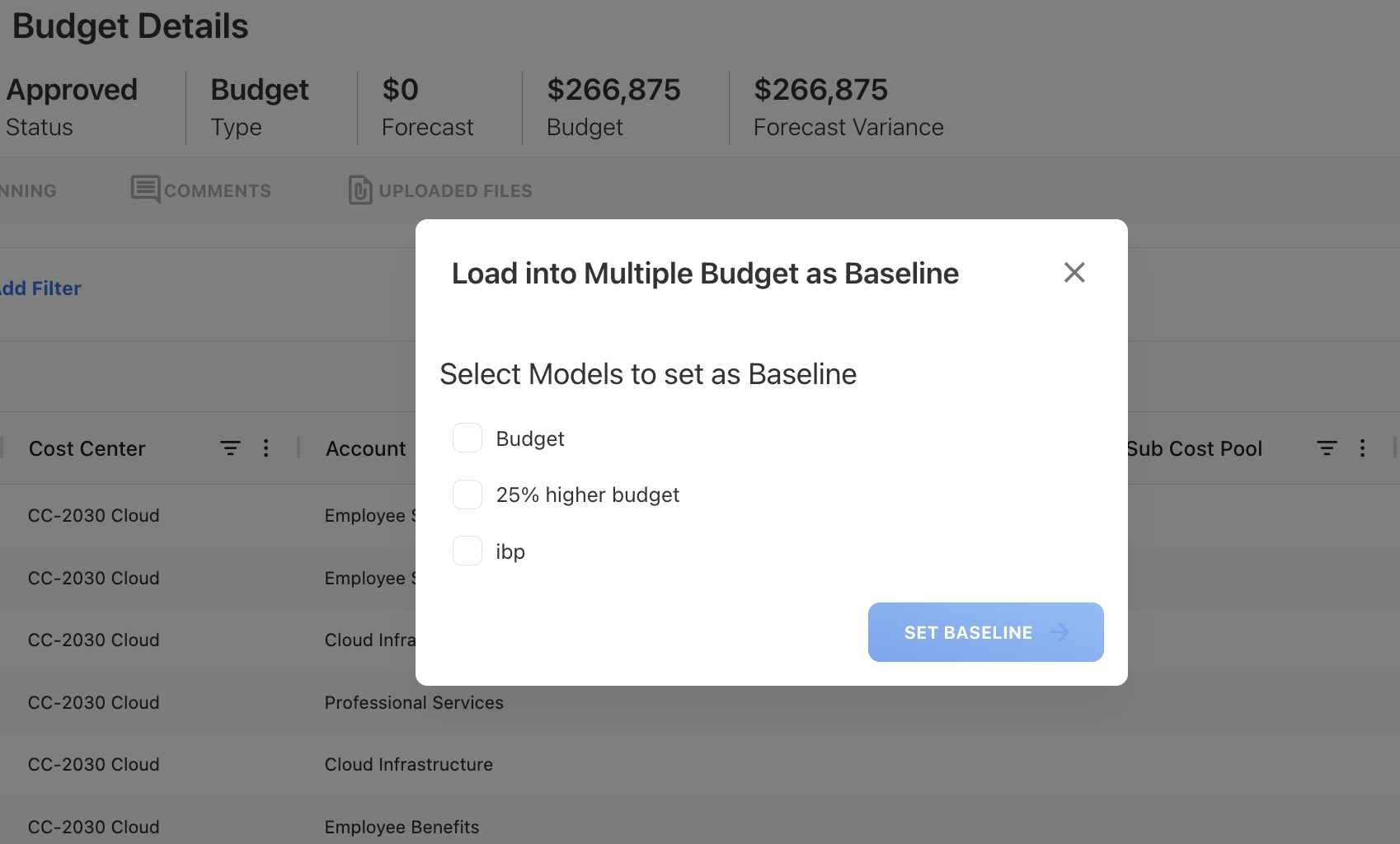
Task: Open the filter icon on Cost Center column
Action: click(x=230, y=448)
